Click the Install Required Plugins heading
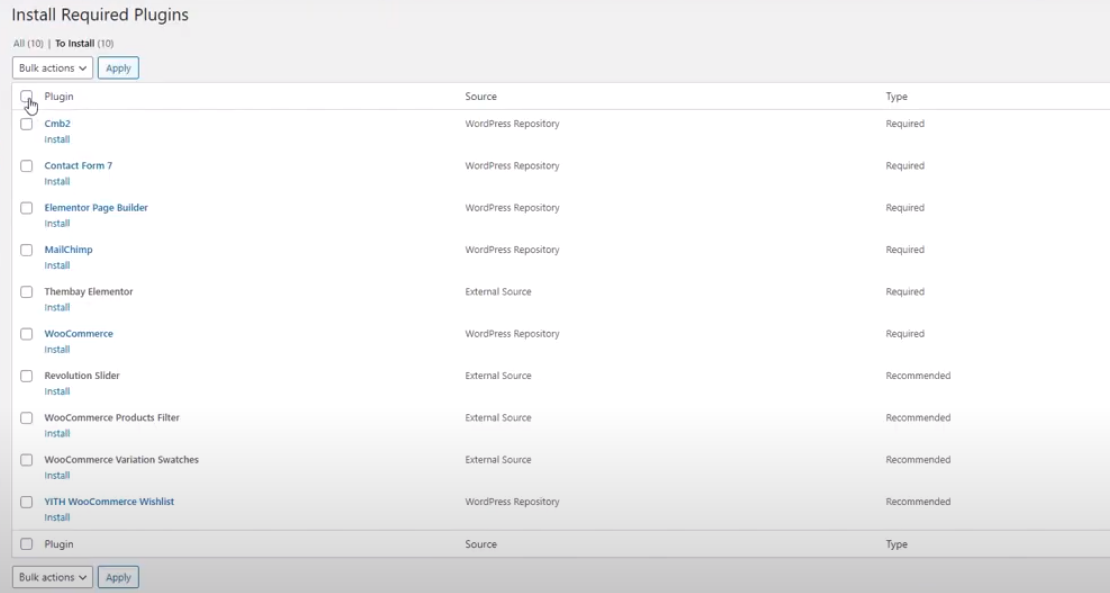 tap(100, 15)
